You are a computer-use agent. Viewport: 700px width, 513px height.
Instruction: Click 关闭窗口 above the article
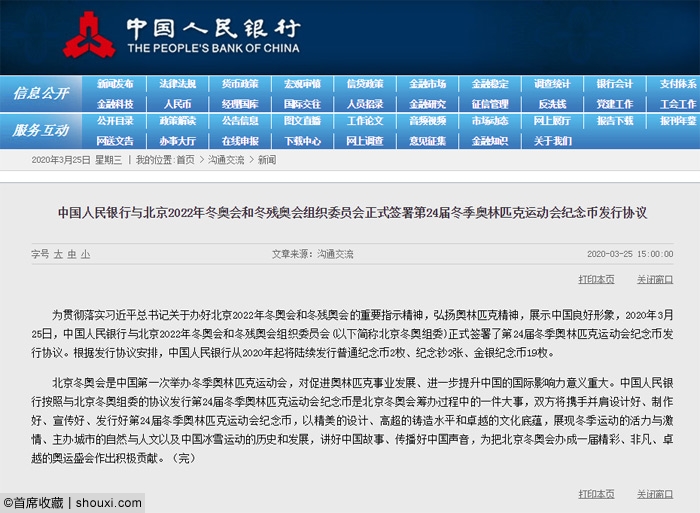click(x=655, y=279)
